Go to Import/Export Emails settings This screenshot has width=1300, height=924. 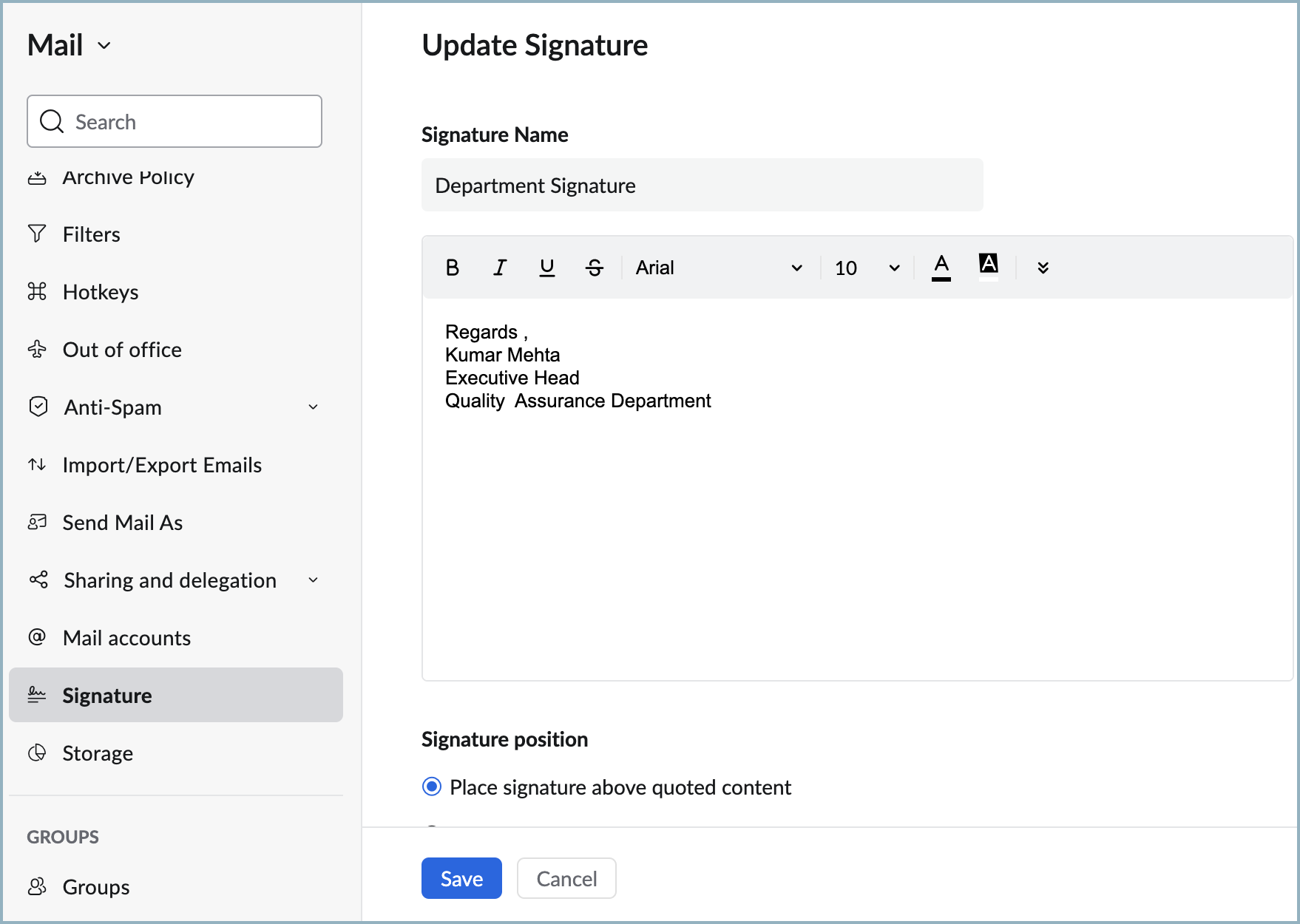[x=162, y=465]
